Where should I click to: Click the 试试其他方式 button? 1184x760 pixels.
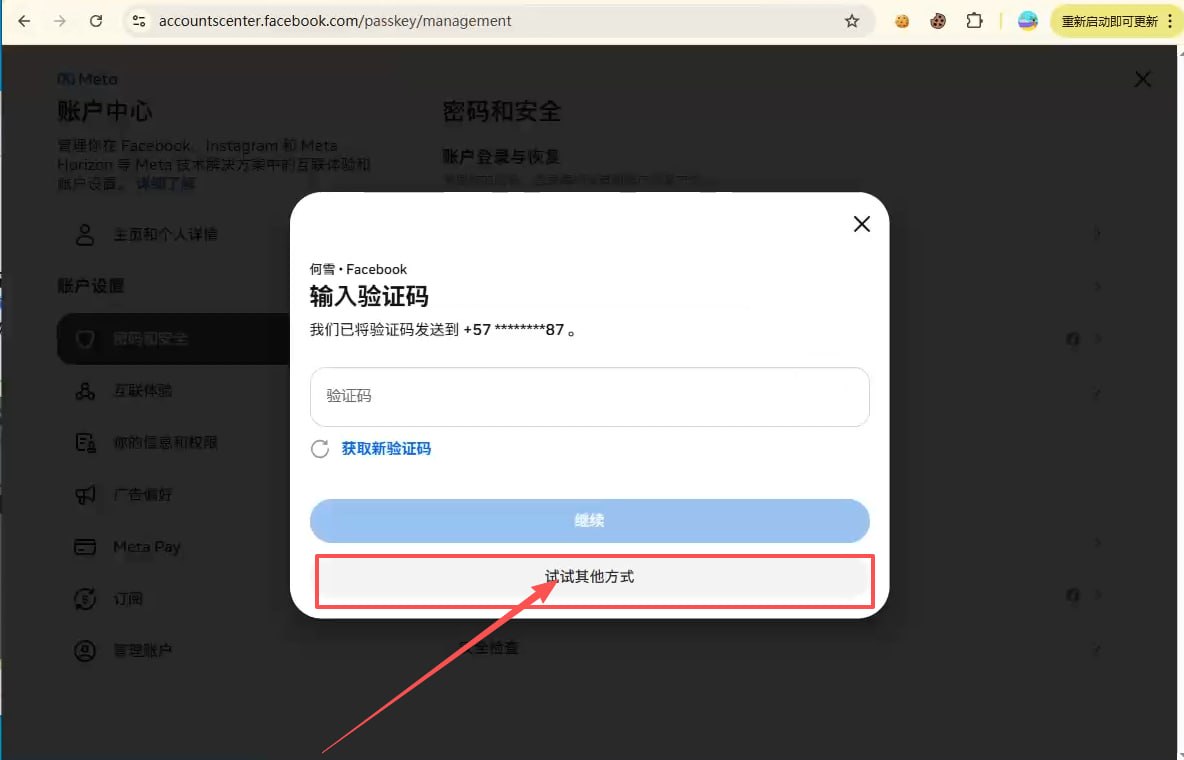click(x=590, y=577)
